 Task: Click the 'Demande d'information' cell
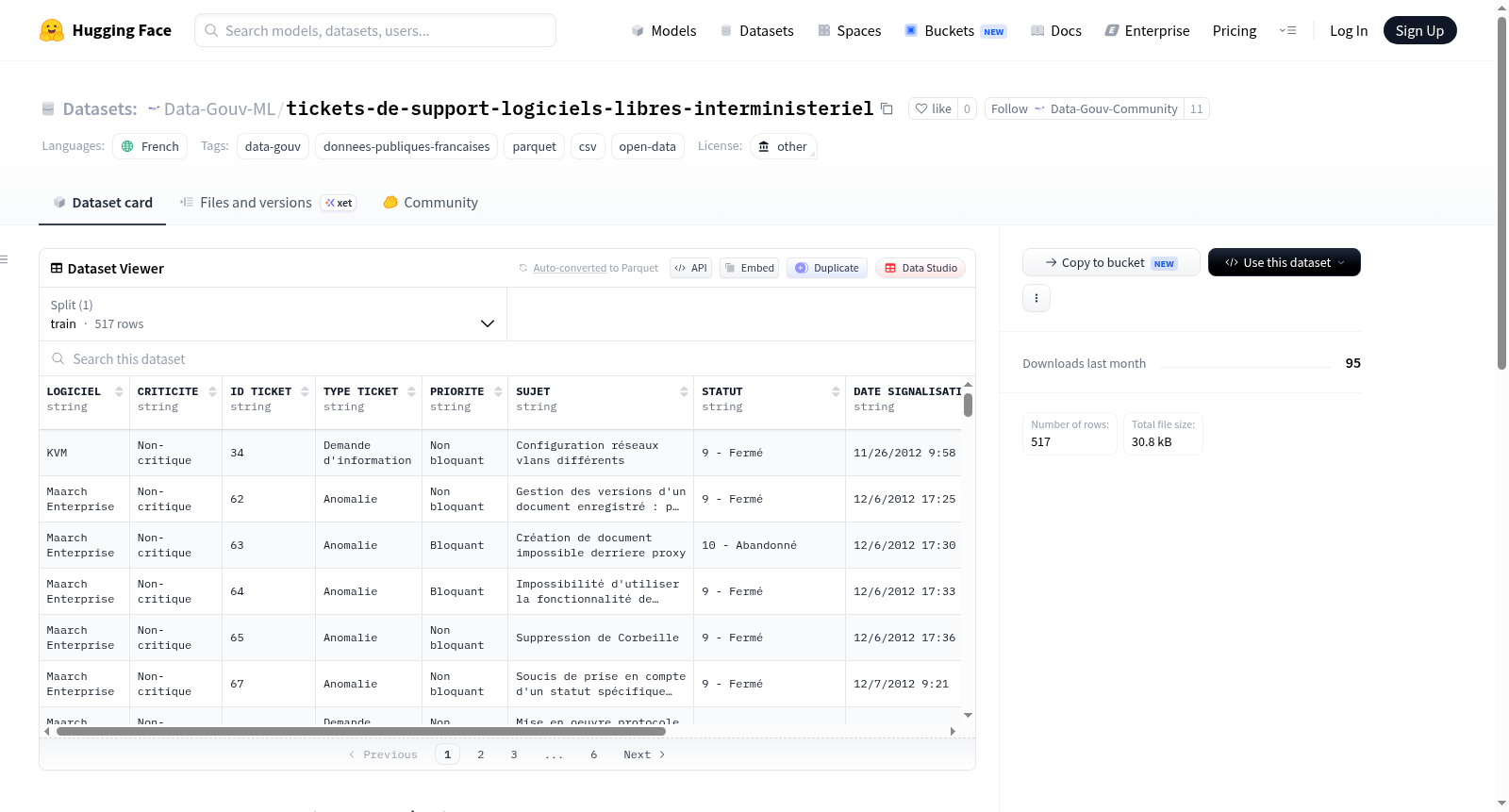point(368,453)
